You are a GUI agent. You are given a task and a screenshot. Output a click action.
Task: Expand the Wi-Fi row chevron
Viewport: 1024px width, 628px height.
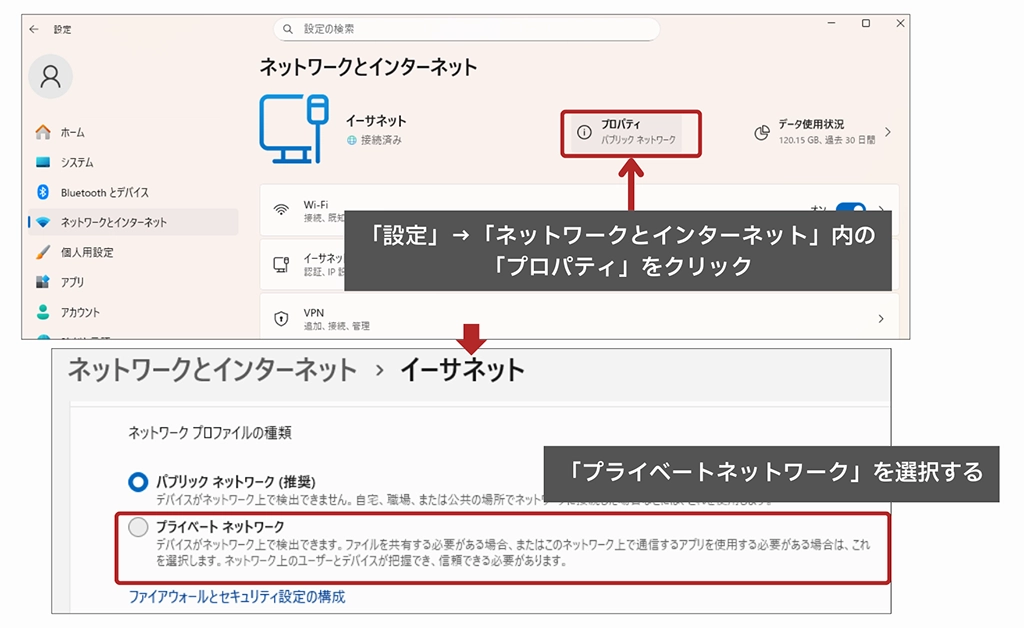[x=882, y=210]
